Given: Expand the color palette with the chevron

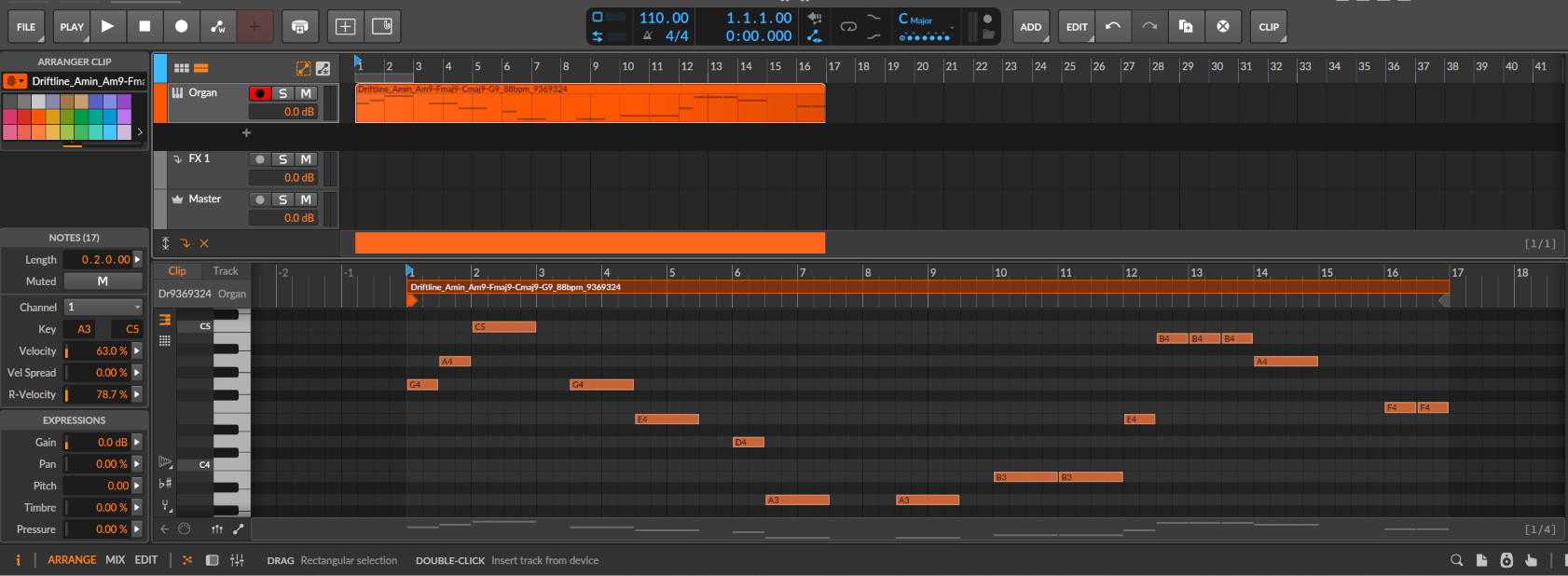Looking at the screenshot, I should [140, 132].
